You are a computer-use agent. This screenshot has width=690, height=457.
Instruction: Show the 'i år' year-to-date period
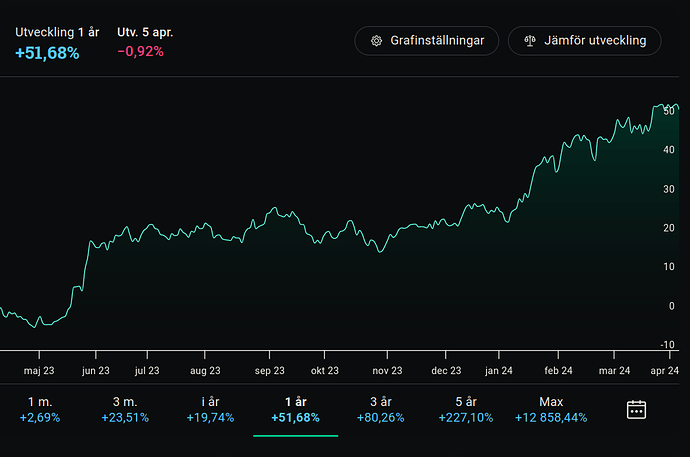click(211, 409)
